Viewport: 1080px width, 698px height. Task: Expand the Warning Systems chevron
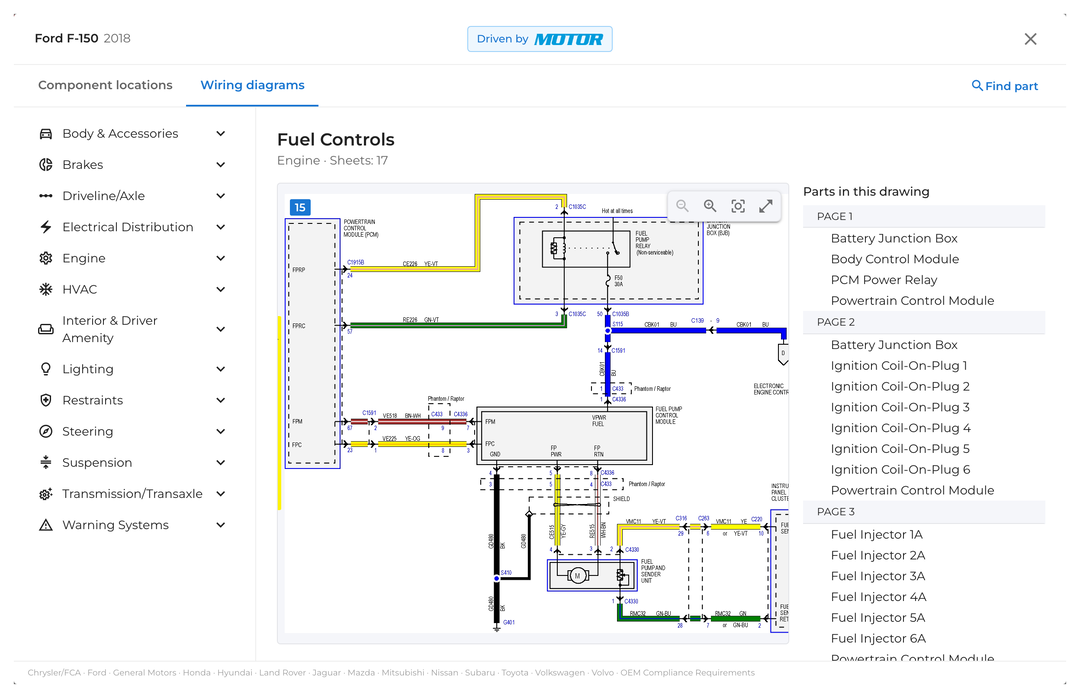coord(220,525)
